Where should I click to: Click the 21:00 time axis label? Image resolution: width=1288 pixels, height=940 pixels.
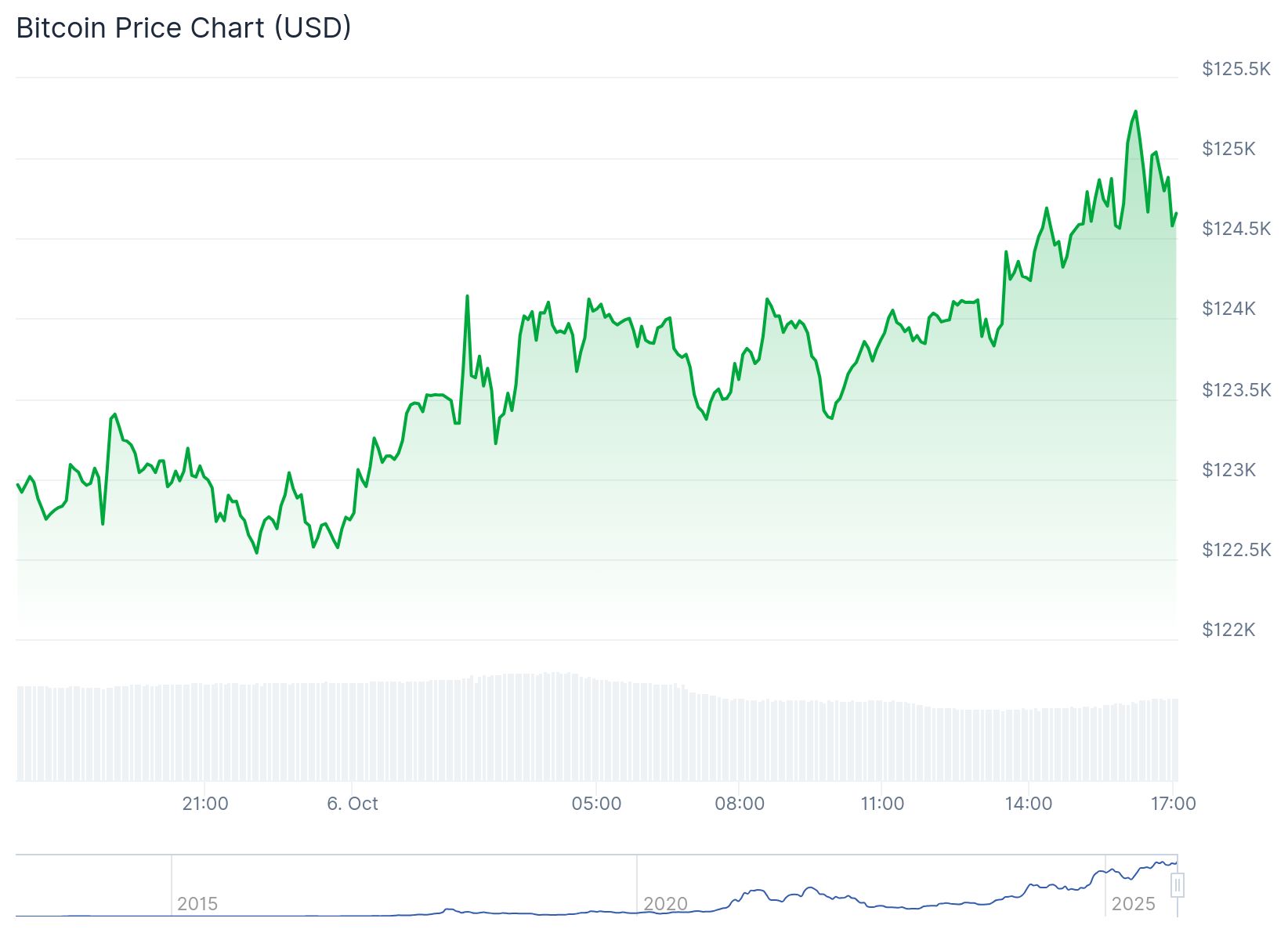[x=205, y=804]
